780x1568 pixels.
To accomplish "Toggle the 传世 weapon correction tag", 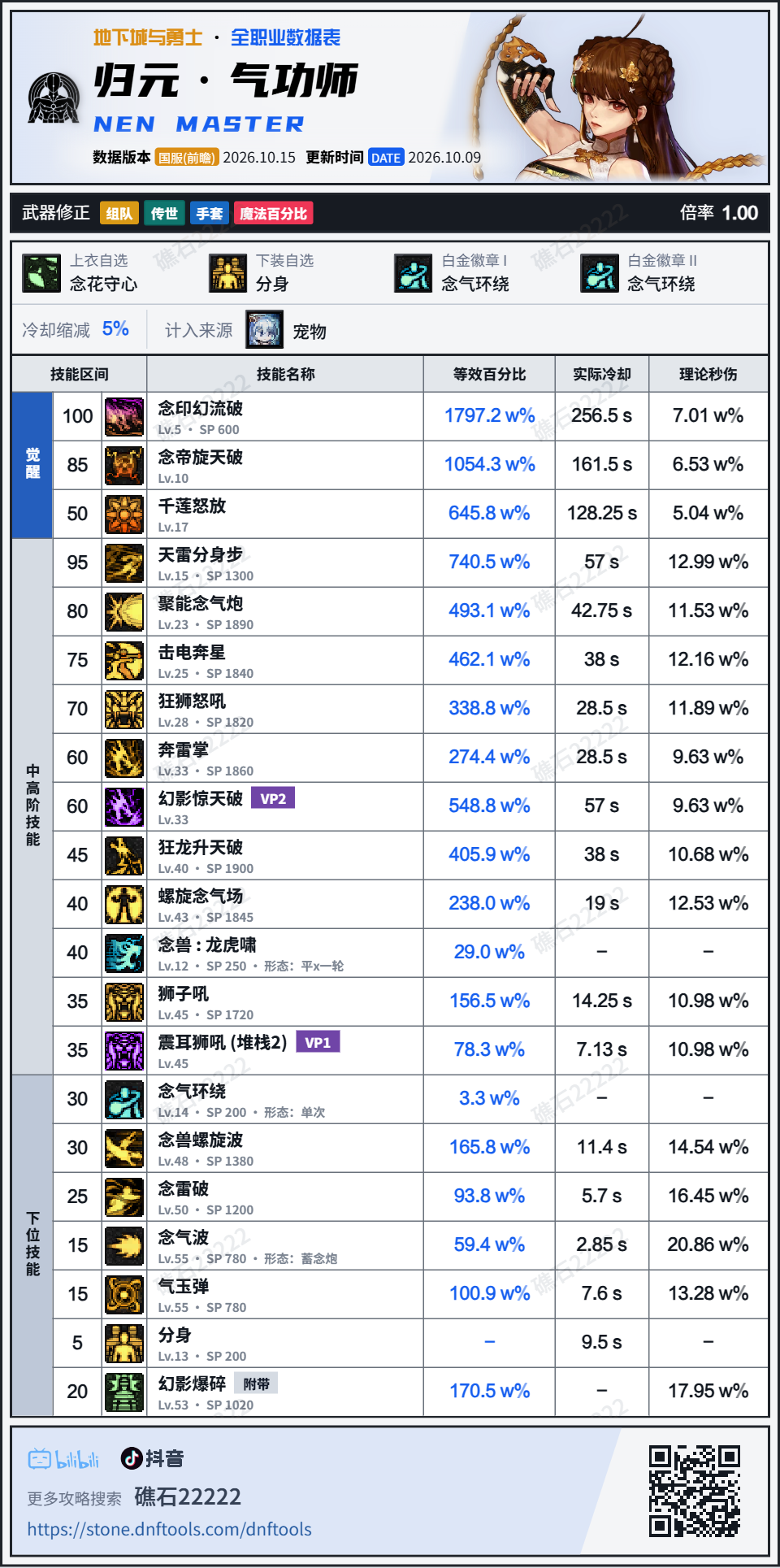I will (164, 213).
